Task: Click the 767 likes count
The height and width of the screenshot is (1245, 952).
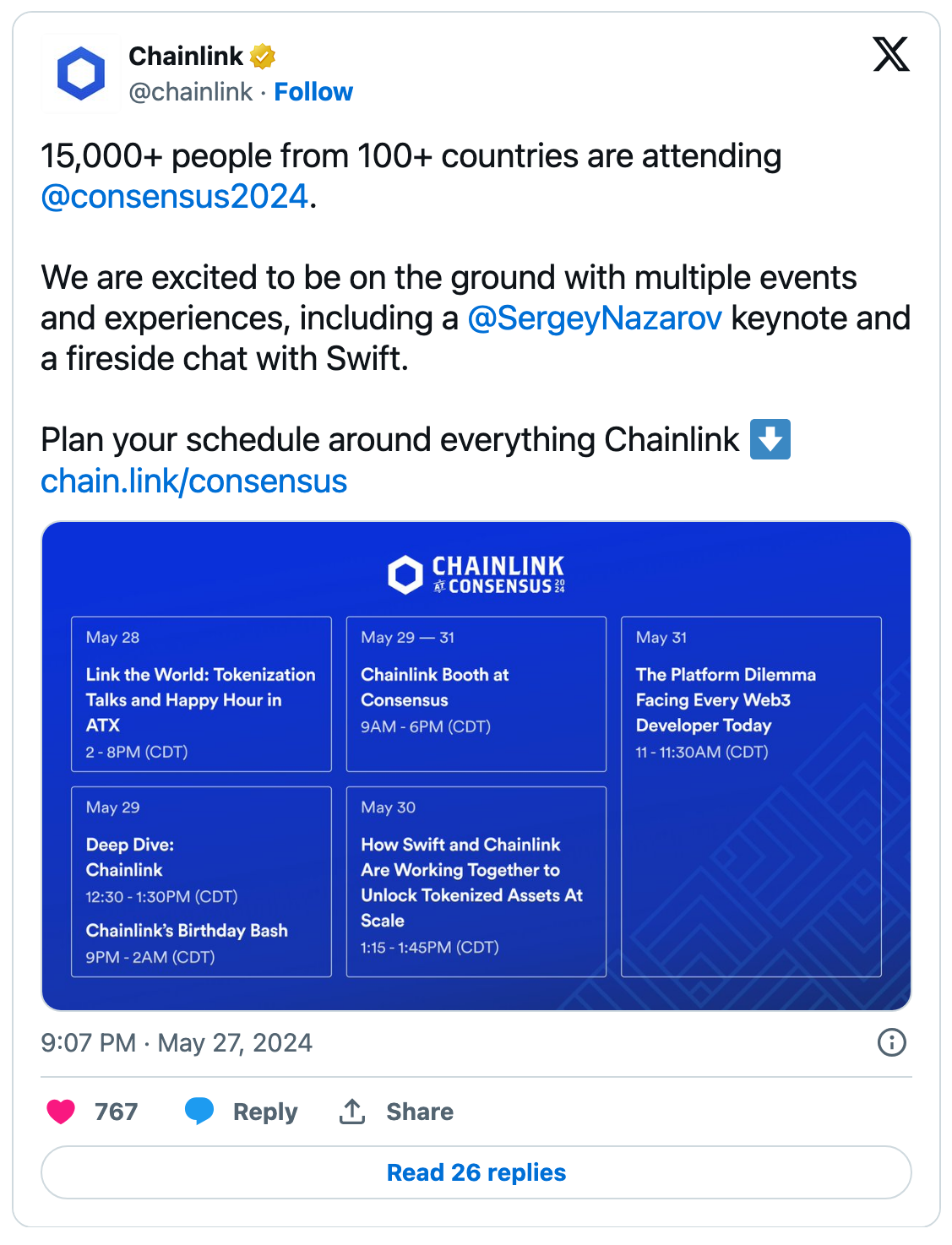Action: click(116, 1112)
